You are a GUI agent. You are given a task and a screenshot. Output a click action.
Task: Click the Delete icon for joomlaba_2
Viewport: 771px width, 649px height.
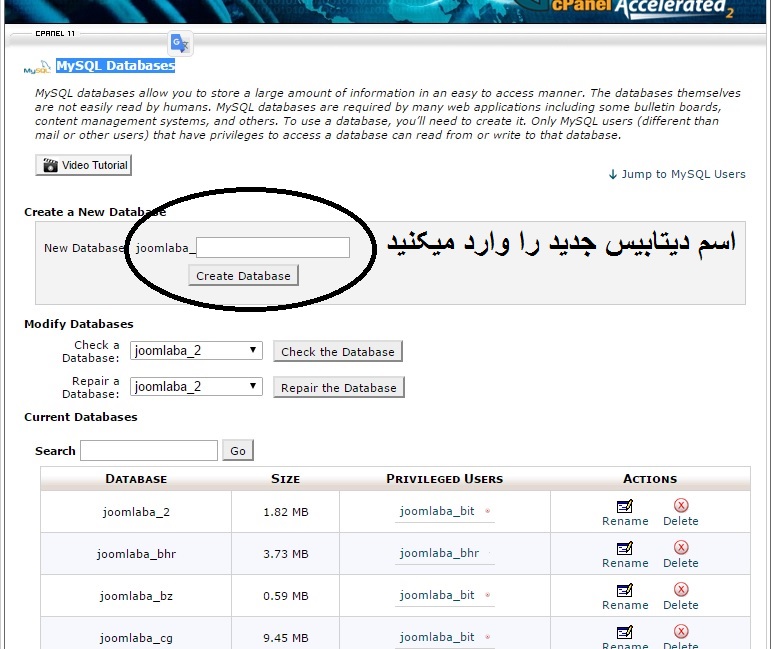pos(681,505)
